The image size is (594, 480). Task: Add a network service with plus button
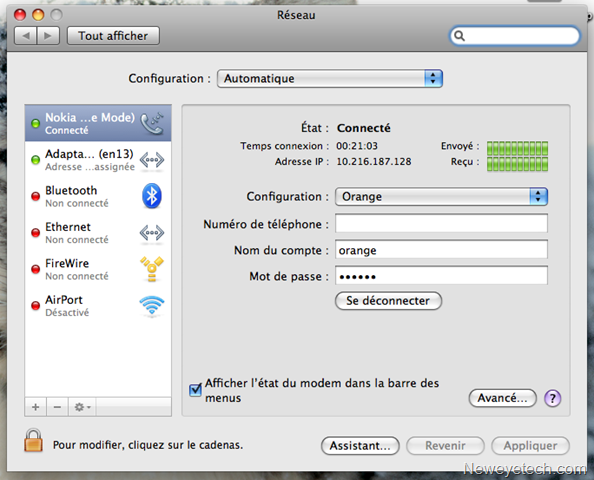[36, 407]
